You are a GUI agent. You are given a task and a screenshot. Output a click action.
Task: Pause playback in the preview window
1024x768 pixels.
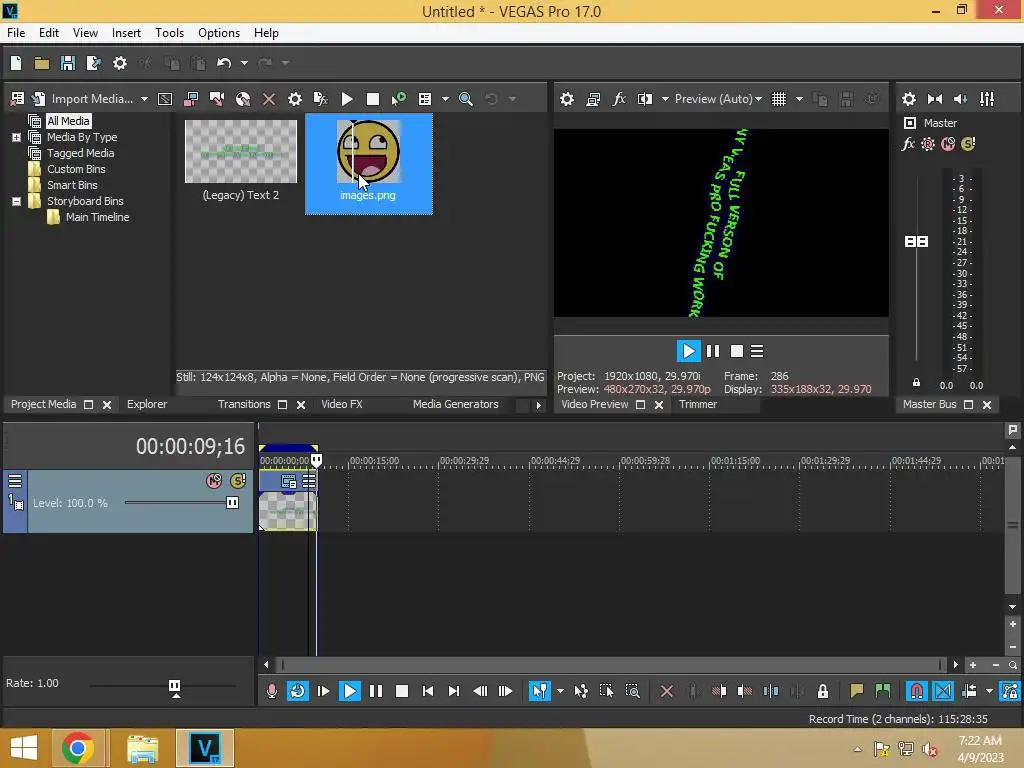point(713,351)
